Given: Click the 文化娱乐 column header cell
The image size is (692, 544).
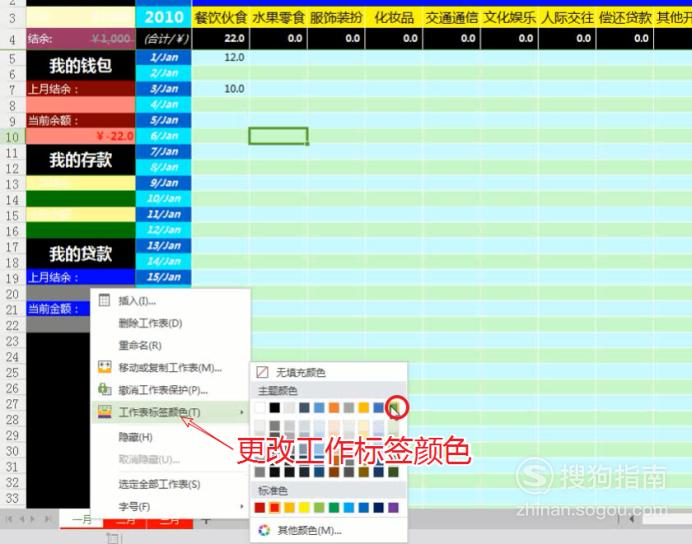Looking at the screenshot, I should pyautogui.click(x=510, y=18).
